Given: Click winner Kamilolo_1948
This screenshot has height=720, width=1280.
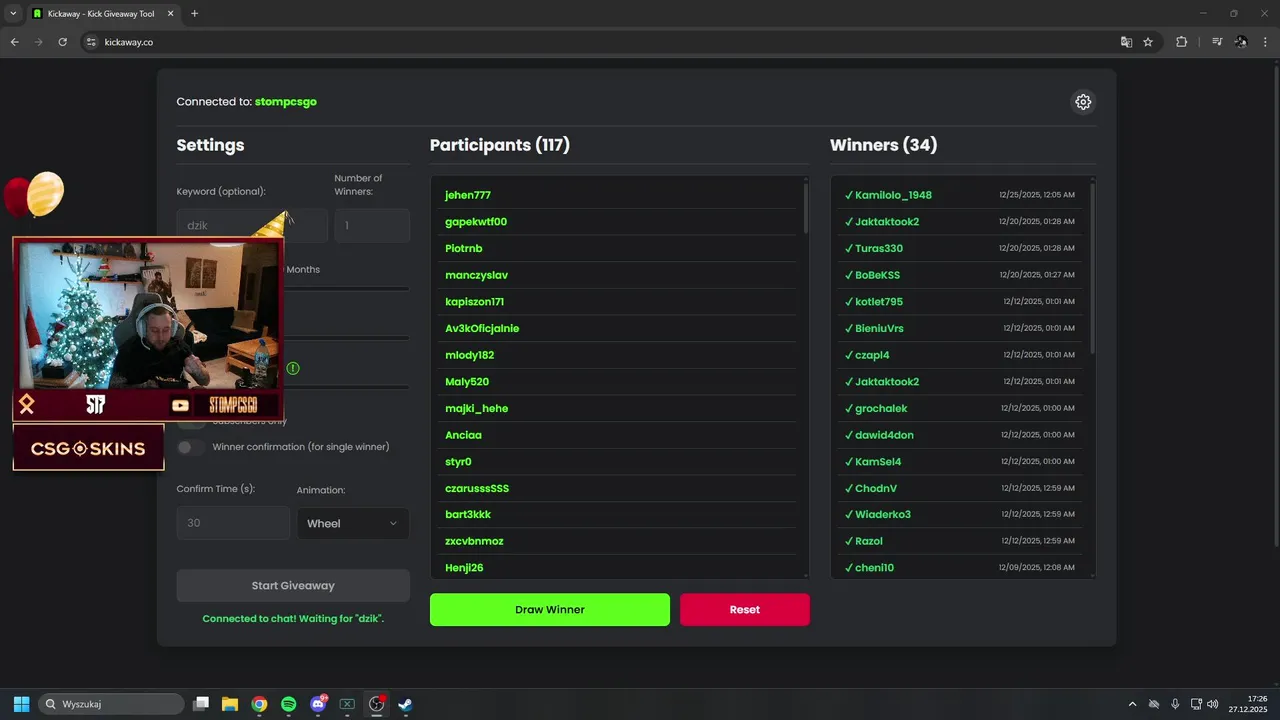Looking at the screenshot, I should tap(893, 195).
